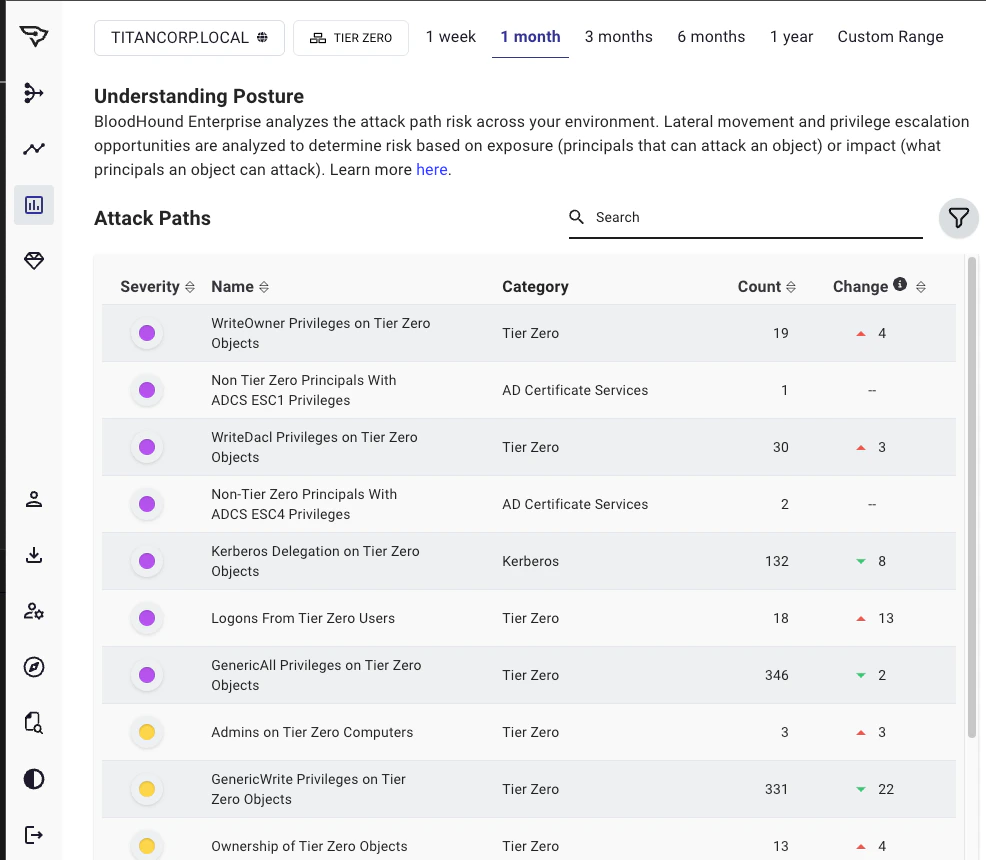The image size is (986, 860).
Task: Open the trend line chart sidebar icon
Action: coord(34,149)
